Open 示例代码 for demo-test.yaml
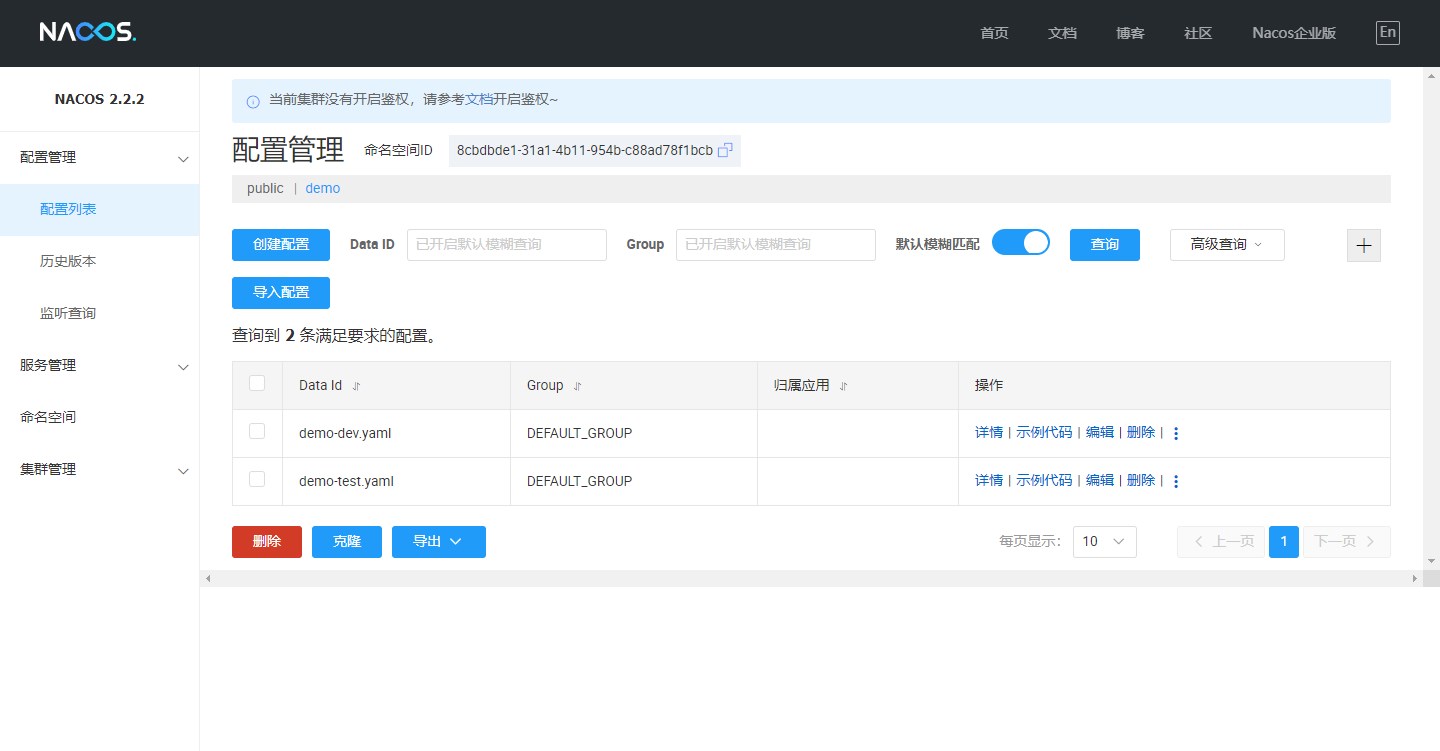Image resolution: width=1440 pixels, height=751 pixels. pos(1044,481)
